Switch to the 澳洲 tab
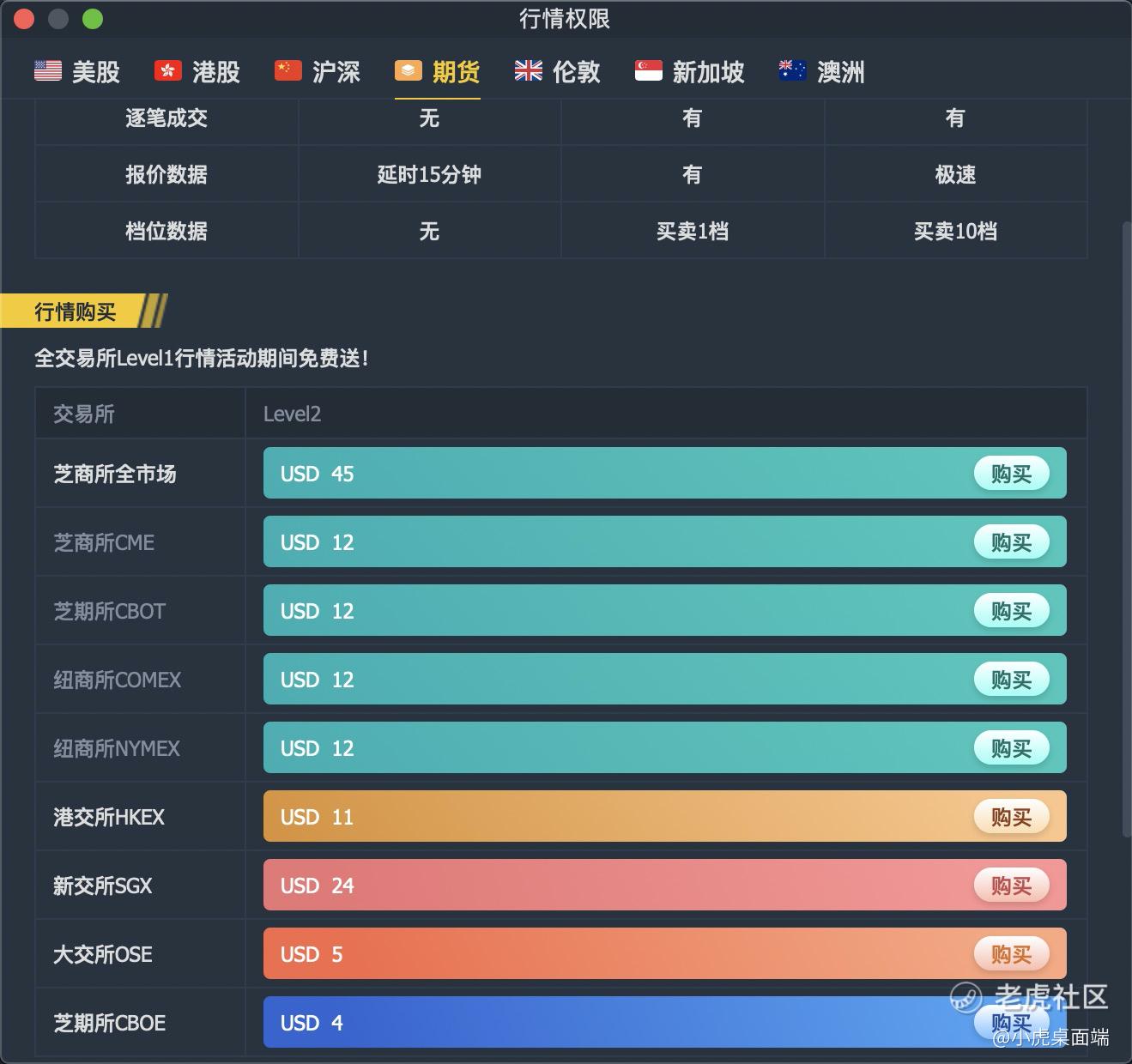The height and width of the screenshot is (1064, 1132). [x=821, y=71]
